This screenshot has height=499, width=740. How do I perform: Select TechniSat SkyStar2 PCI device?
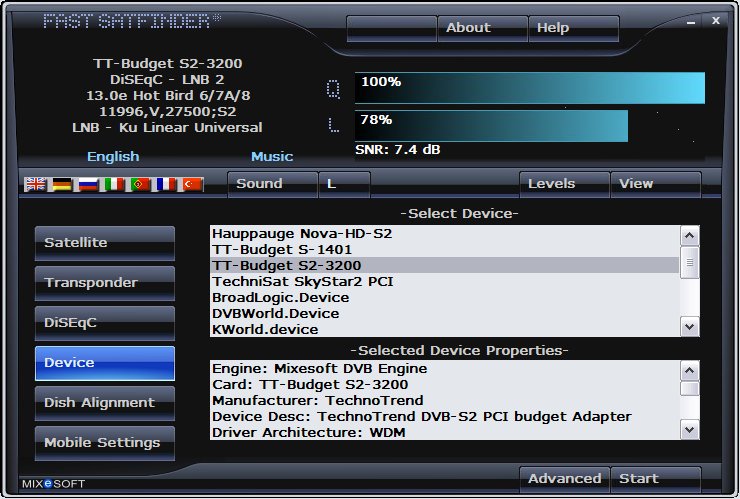click(445, 282)
